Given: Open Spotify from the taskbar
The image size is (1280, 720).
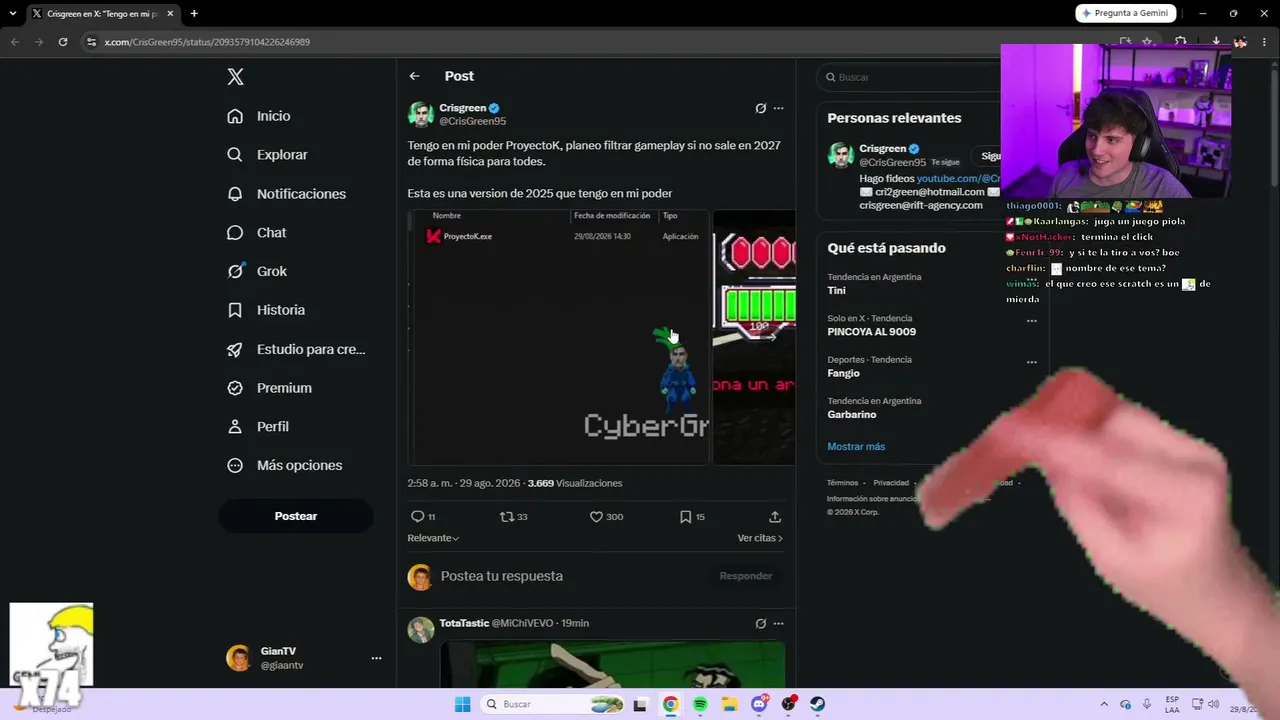Looking at the screenshot, I should pyautogui.click(x=700, y=704).
